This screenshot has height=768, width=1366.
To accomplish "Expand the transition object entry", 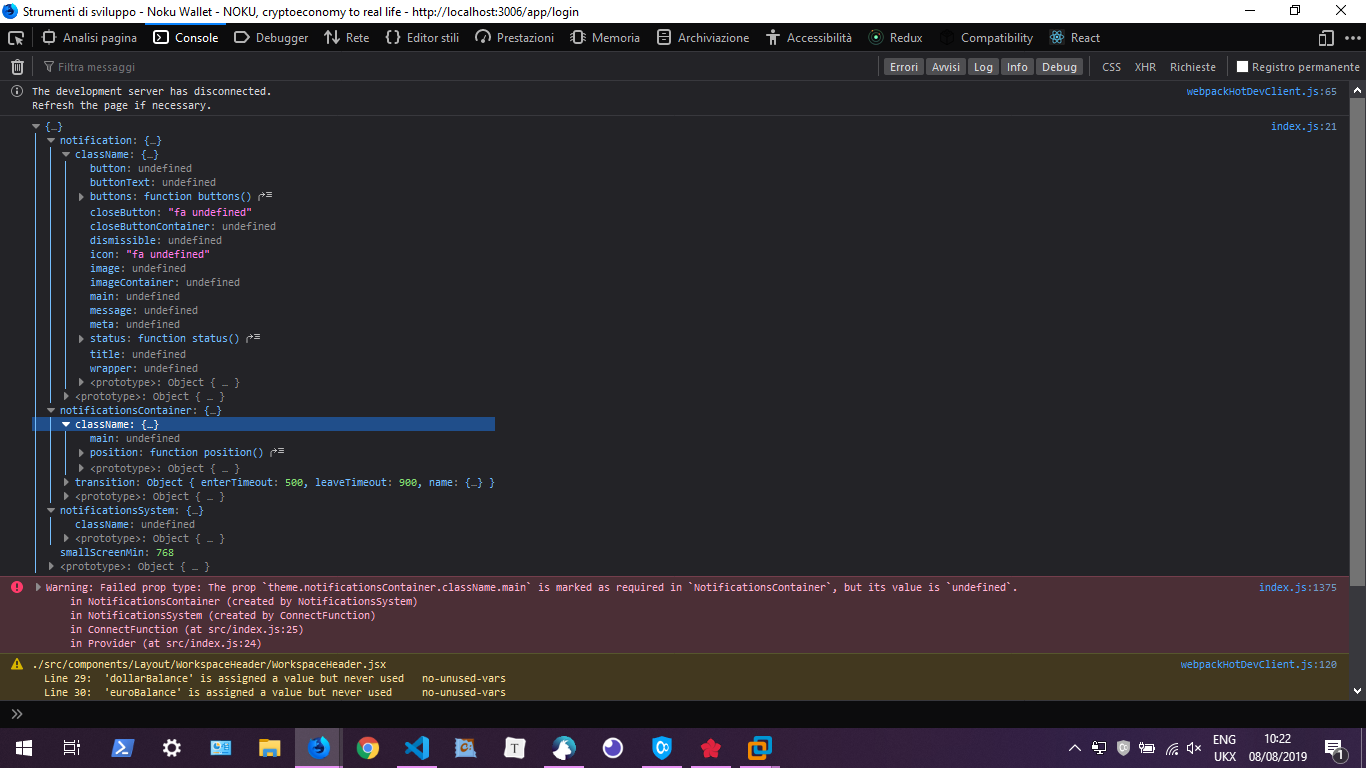I will click(65, 482).
